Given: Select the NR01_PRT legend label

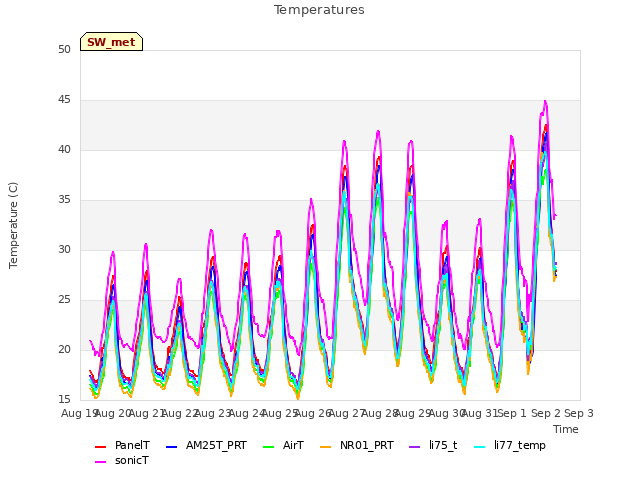Looking at the screenshot, I should pyautogui.click(x=367, y=445).
